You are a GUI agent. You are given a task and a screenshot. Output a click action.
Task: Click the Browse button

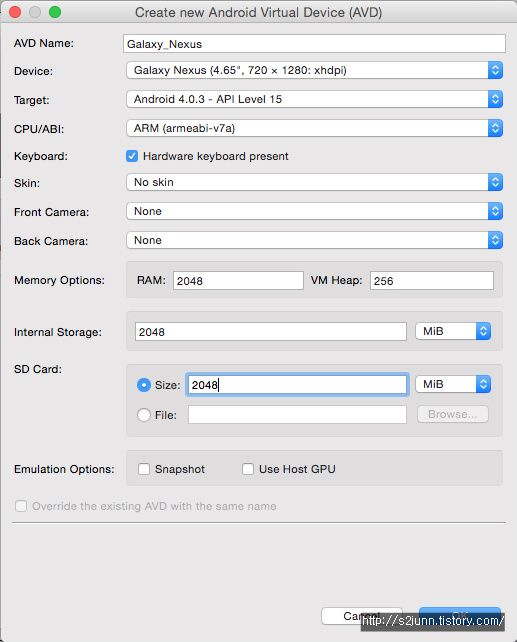(453, 414)
